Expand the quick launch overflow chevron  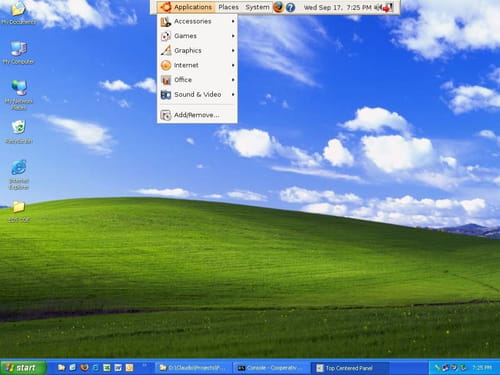(x=144, y=365)
